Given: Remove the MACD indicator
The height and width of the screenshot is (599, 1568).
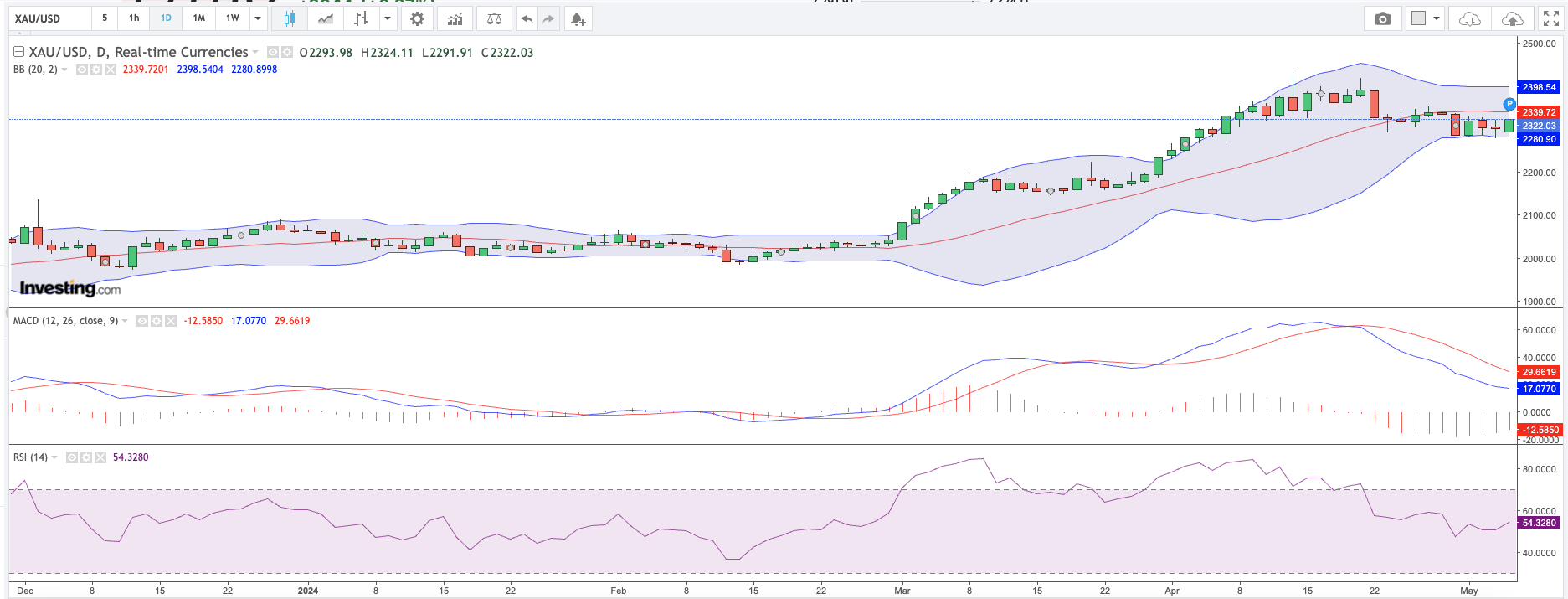Looking at the screenshot, I should 171,321.
